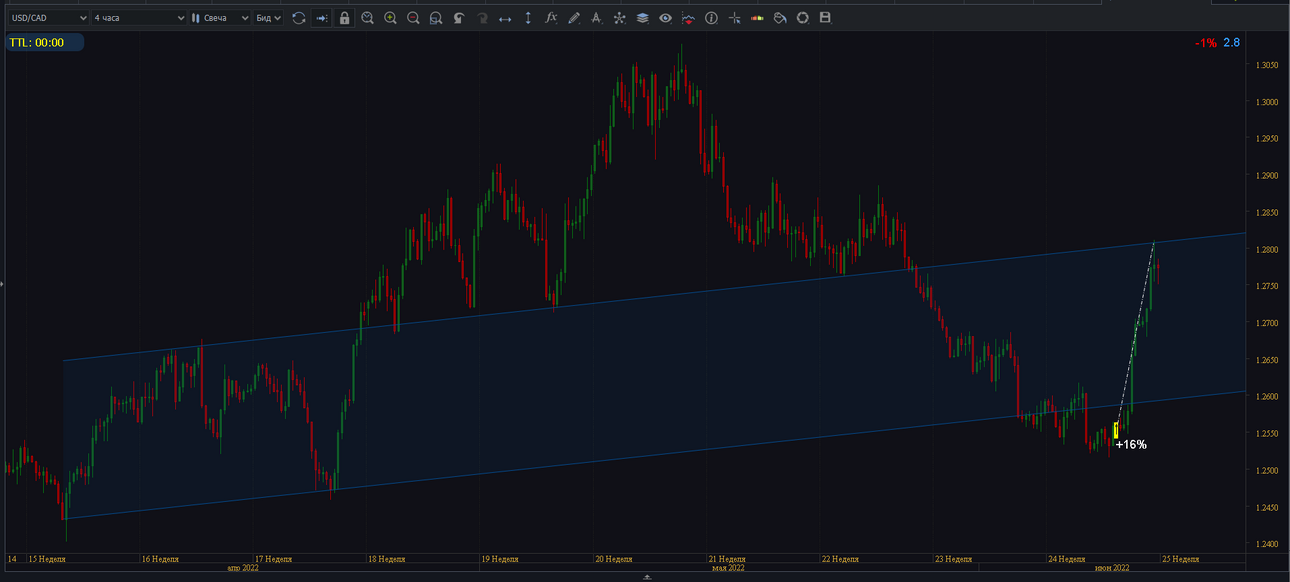Viewport: 1290px width, 582px height.
Task: Open the compass drawing tools icon
Action: pos(596,18)
